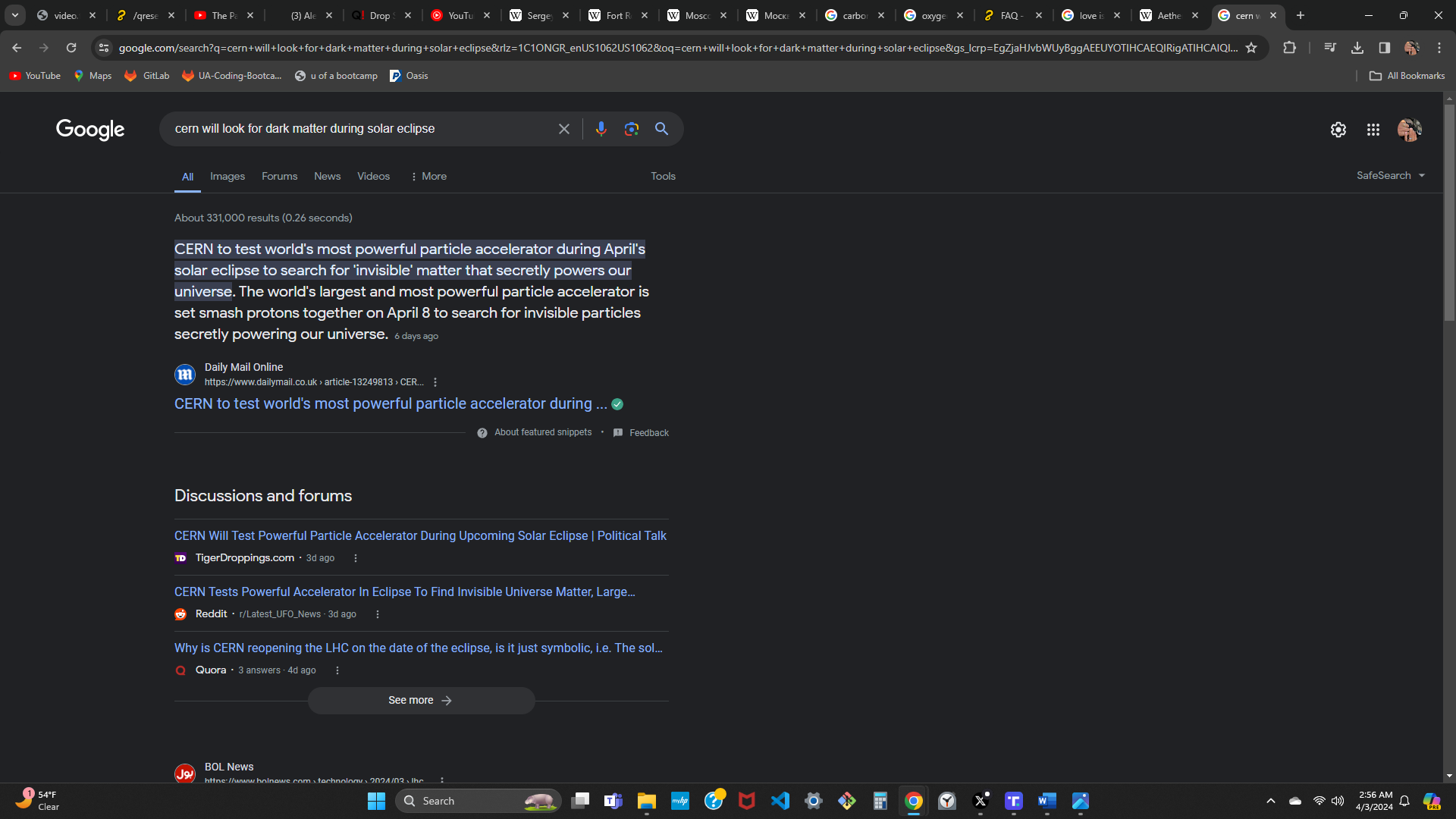Open the Google apps grid
The height and width of the screenshot is (819, 1456).
click(x=1373, y=130)
